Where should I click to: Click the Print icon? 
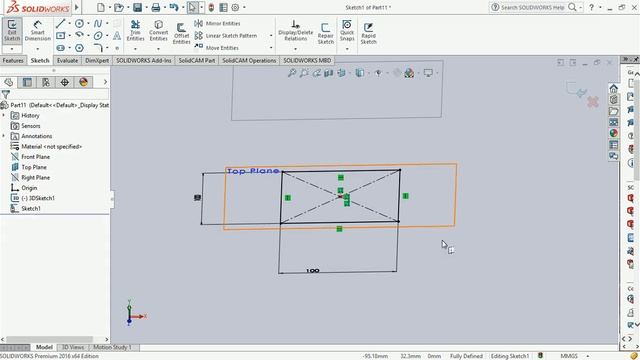[x=156, y=7]
